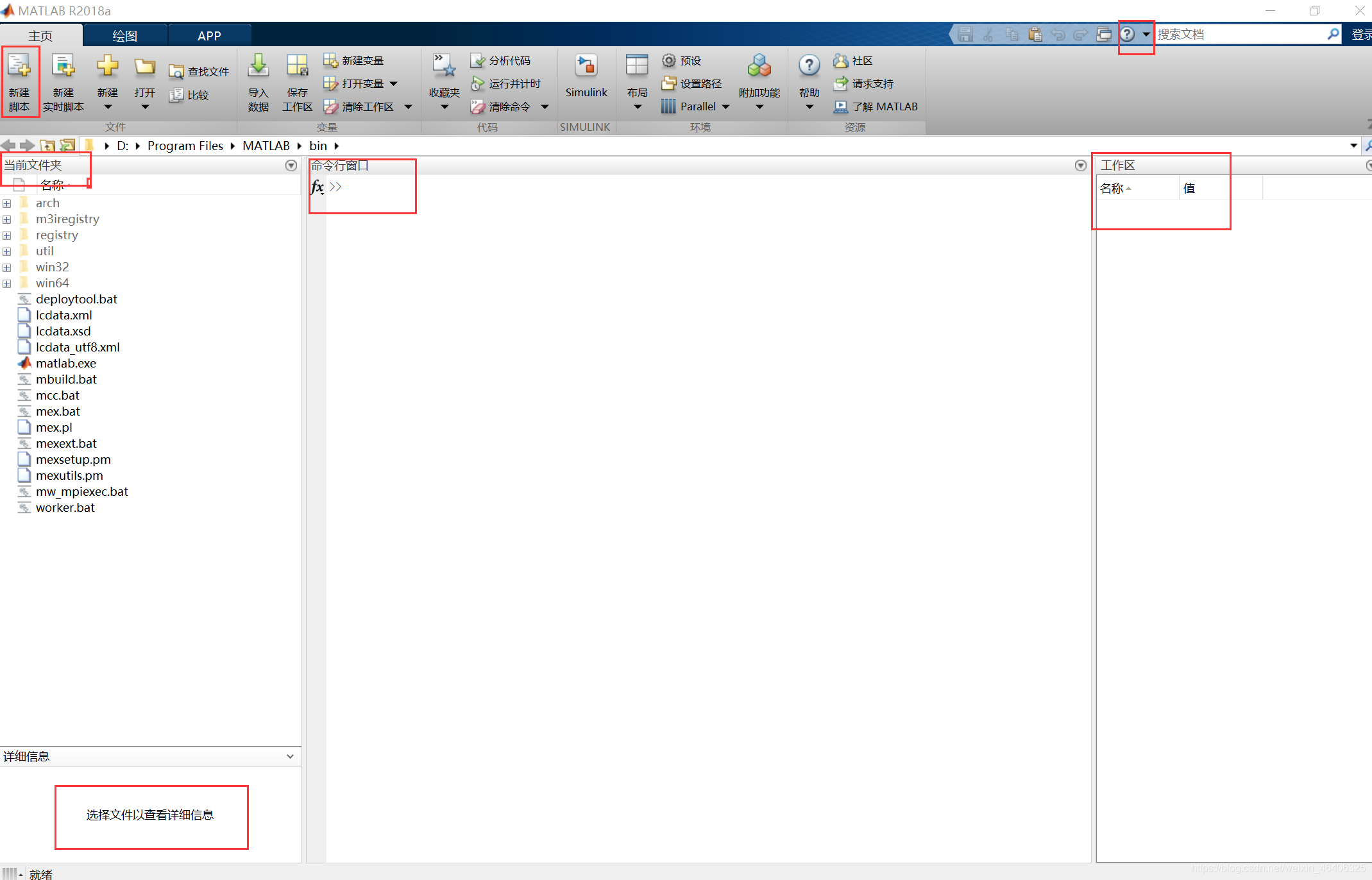Screen dimensions: 1372x880
Task: Open Add-Ons (附加功能) menu
Action: pyautogui.click(x=759, y=81)
